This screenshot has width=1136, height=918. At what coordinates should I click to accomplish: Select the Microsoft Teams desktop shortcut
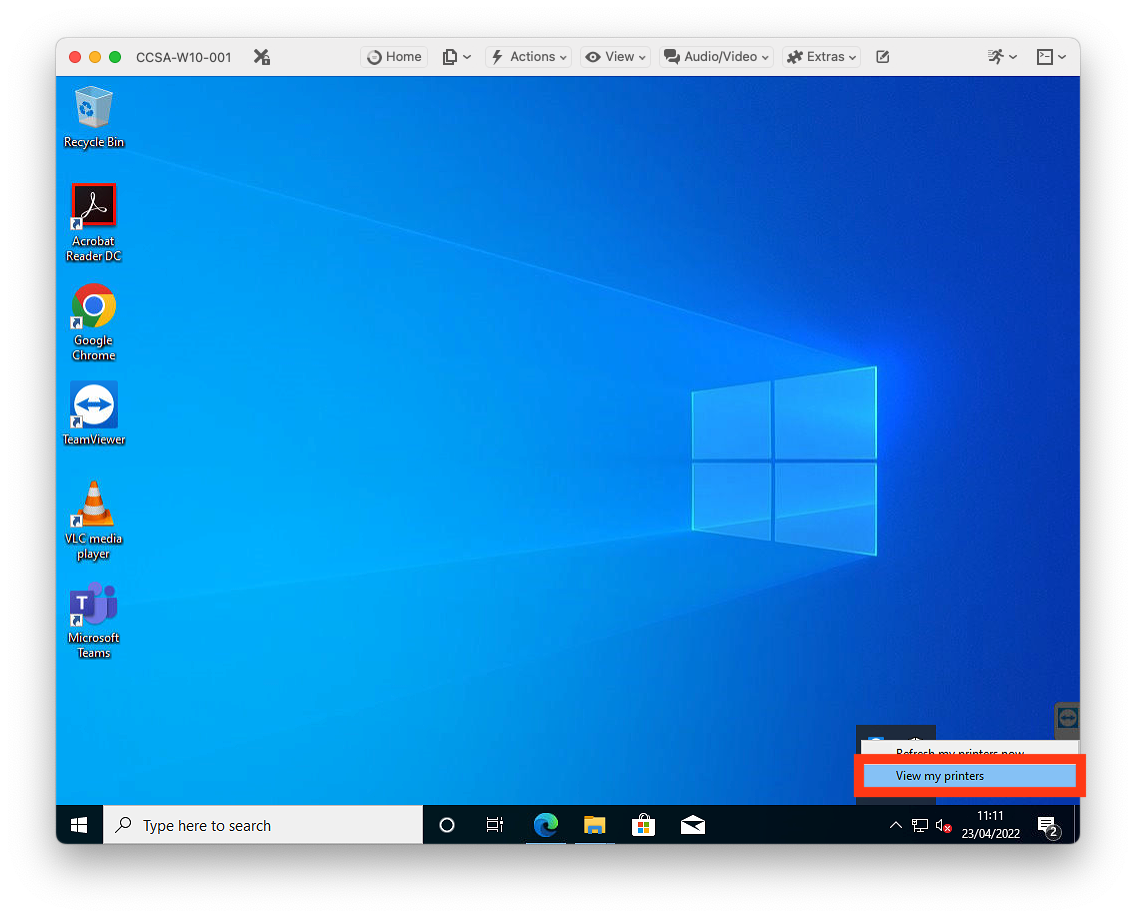[93, 620]
